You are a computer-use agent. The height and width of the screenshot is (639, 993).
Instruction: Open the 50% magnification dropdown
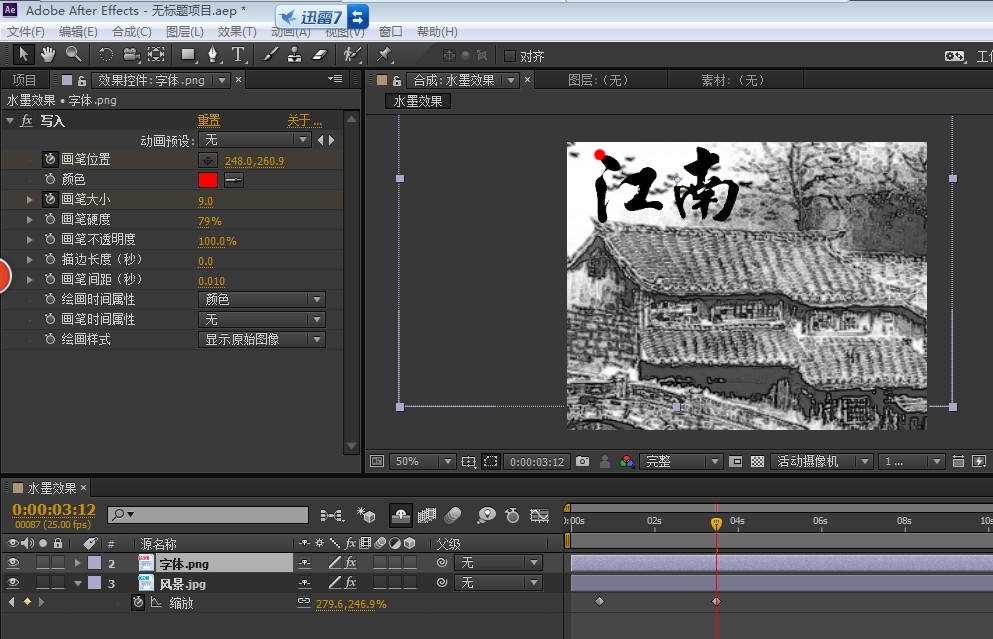(x=421, y=462)
